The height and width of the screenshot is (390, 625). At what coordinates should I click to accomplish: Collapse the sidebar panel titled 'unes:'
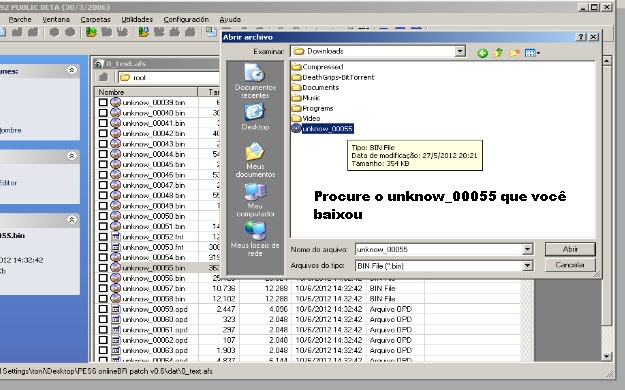pos(72,70)
